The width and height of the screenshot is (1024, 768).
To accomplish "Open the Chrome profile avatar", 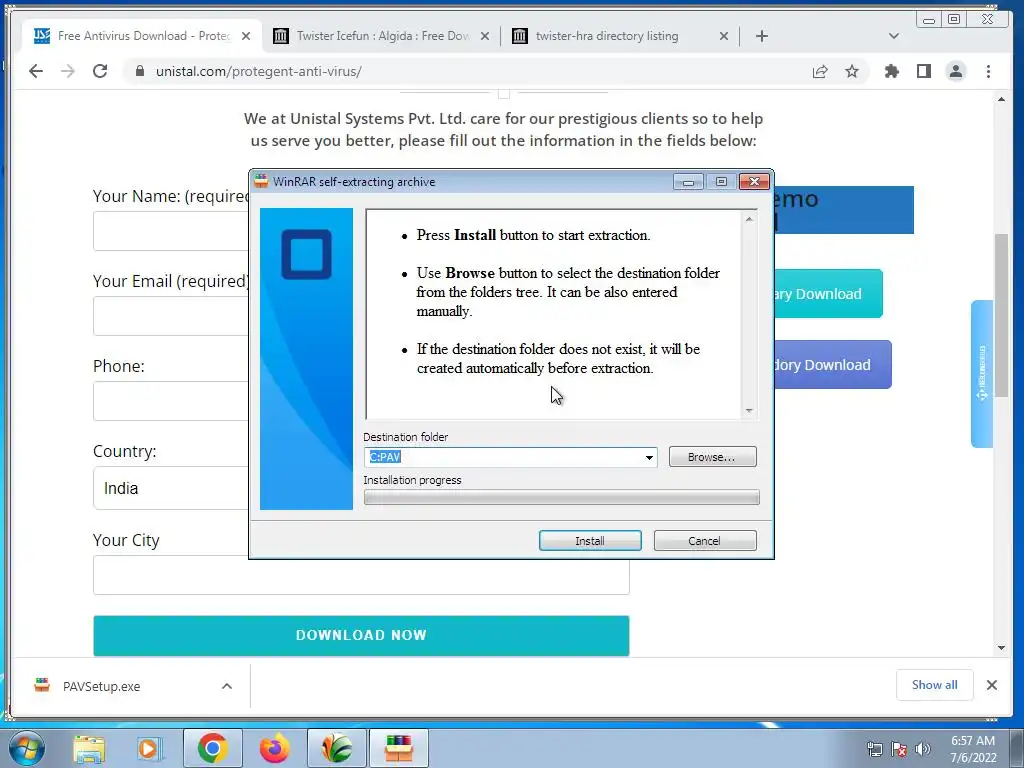I will point(956,71).
